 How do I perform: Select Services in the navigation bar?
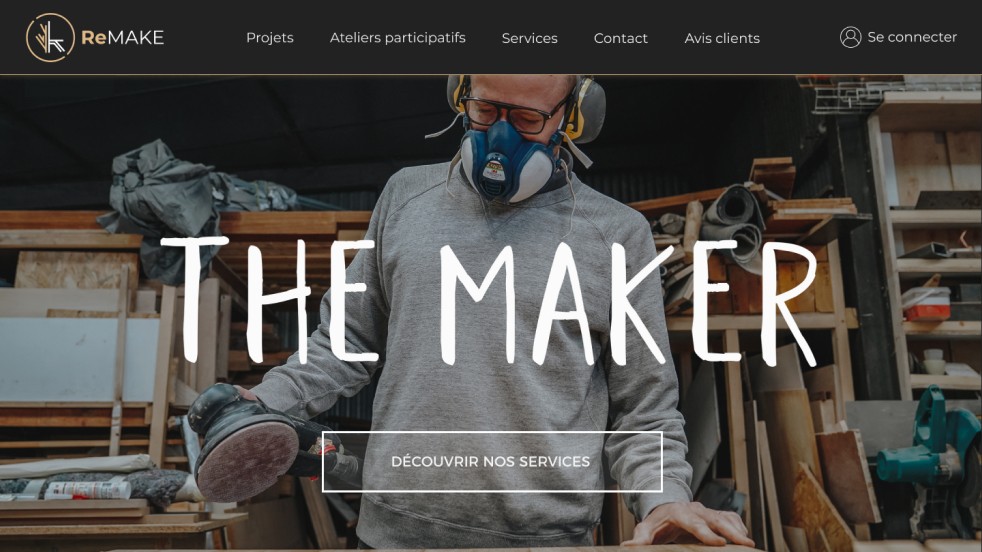[x=529, y=38]
